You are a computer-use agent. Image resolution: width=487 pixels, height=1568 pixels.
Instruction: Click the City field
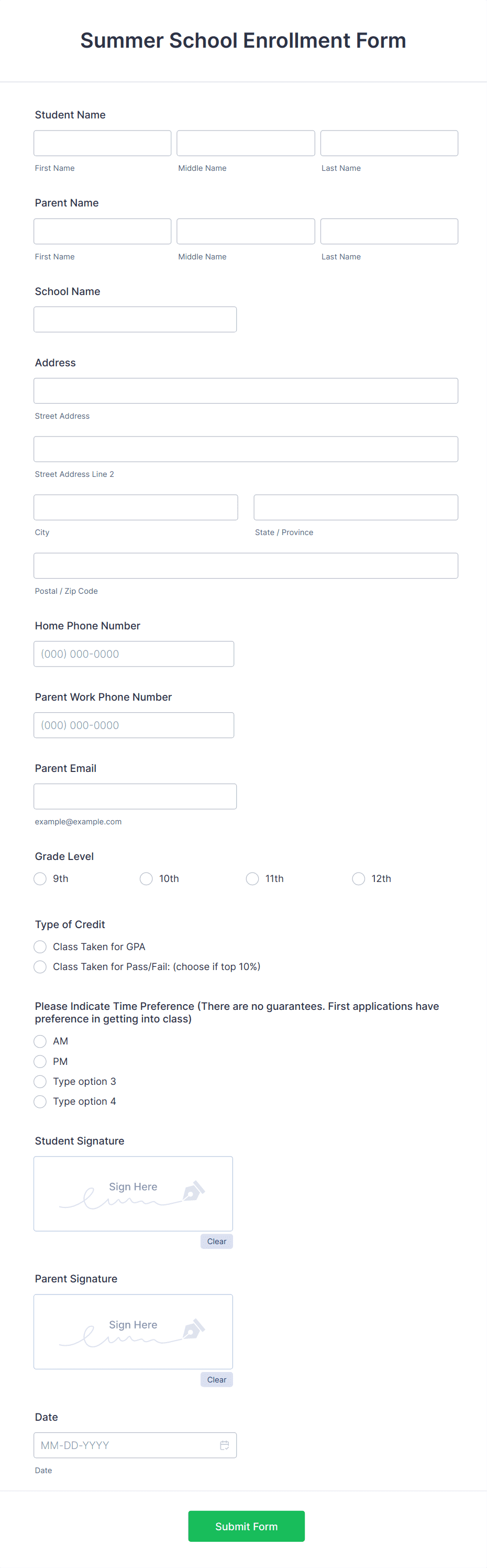(135, 506)
